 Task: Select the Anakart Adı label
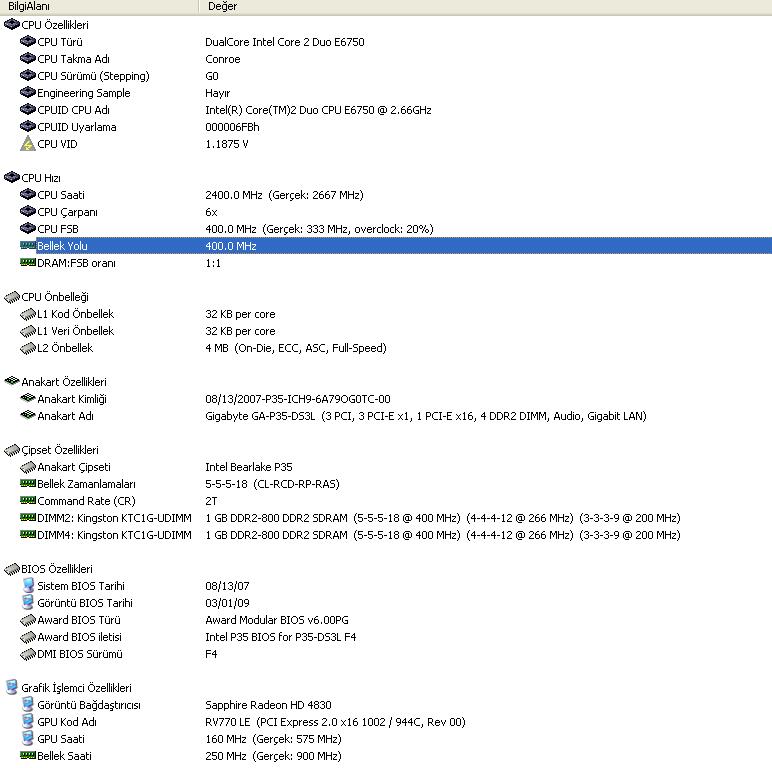coord(65,416)
